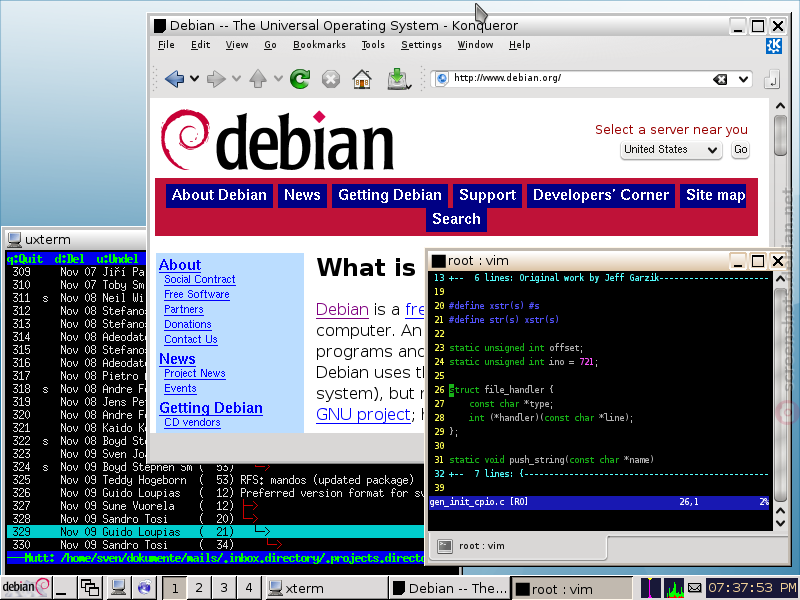Open the Forward history dropdown arrow
Screen dimensions: 800x600
pyautogui.click(x=236, y=79)
